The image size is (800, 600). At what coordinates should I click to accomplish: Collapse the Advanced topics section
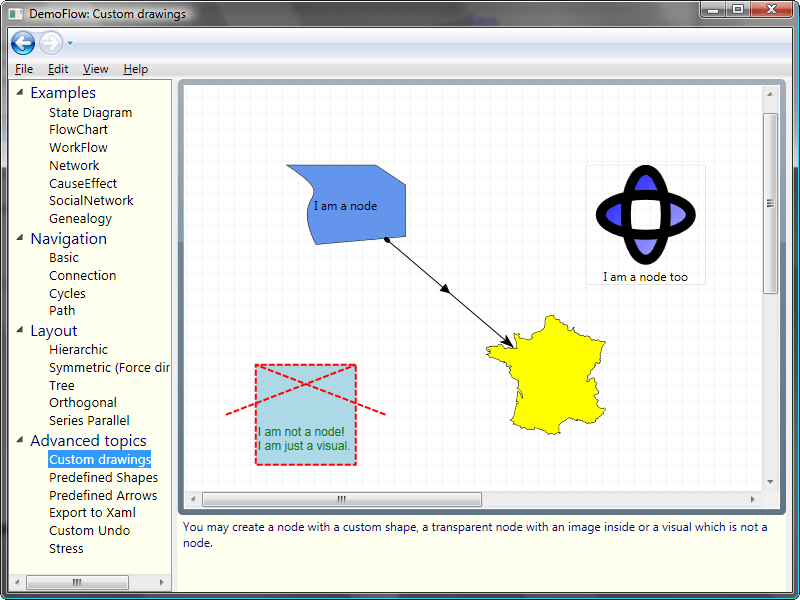(18, 441)
